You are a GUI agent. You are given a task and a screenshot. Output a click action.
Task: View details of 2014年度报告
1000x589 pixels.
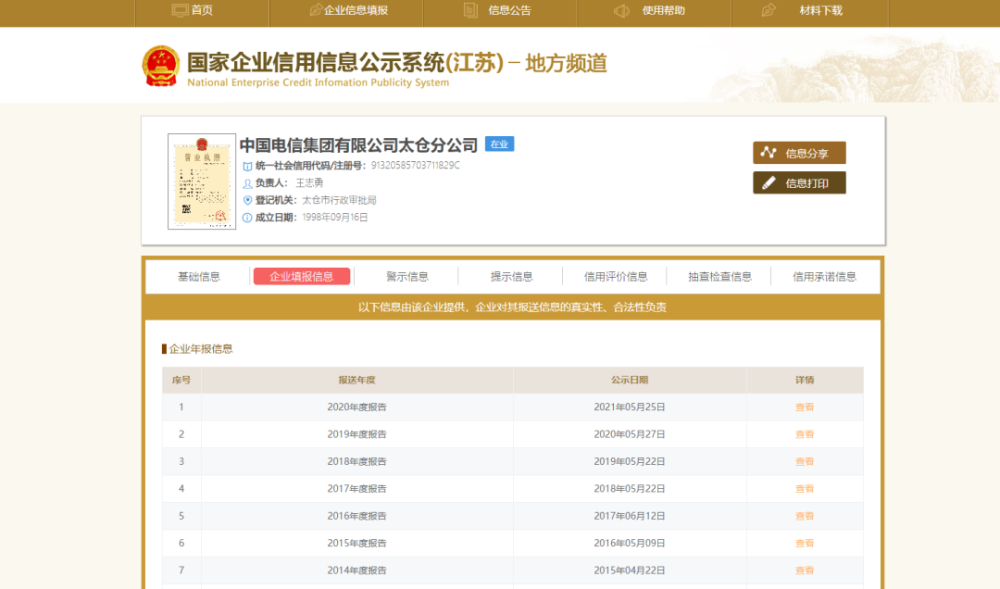(804, 571)
